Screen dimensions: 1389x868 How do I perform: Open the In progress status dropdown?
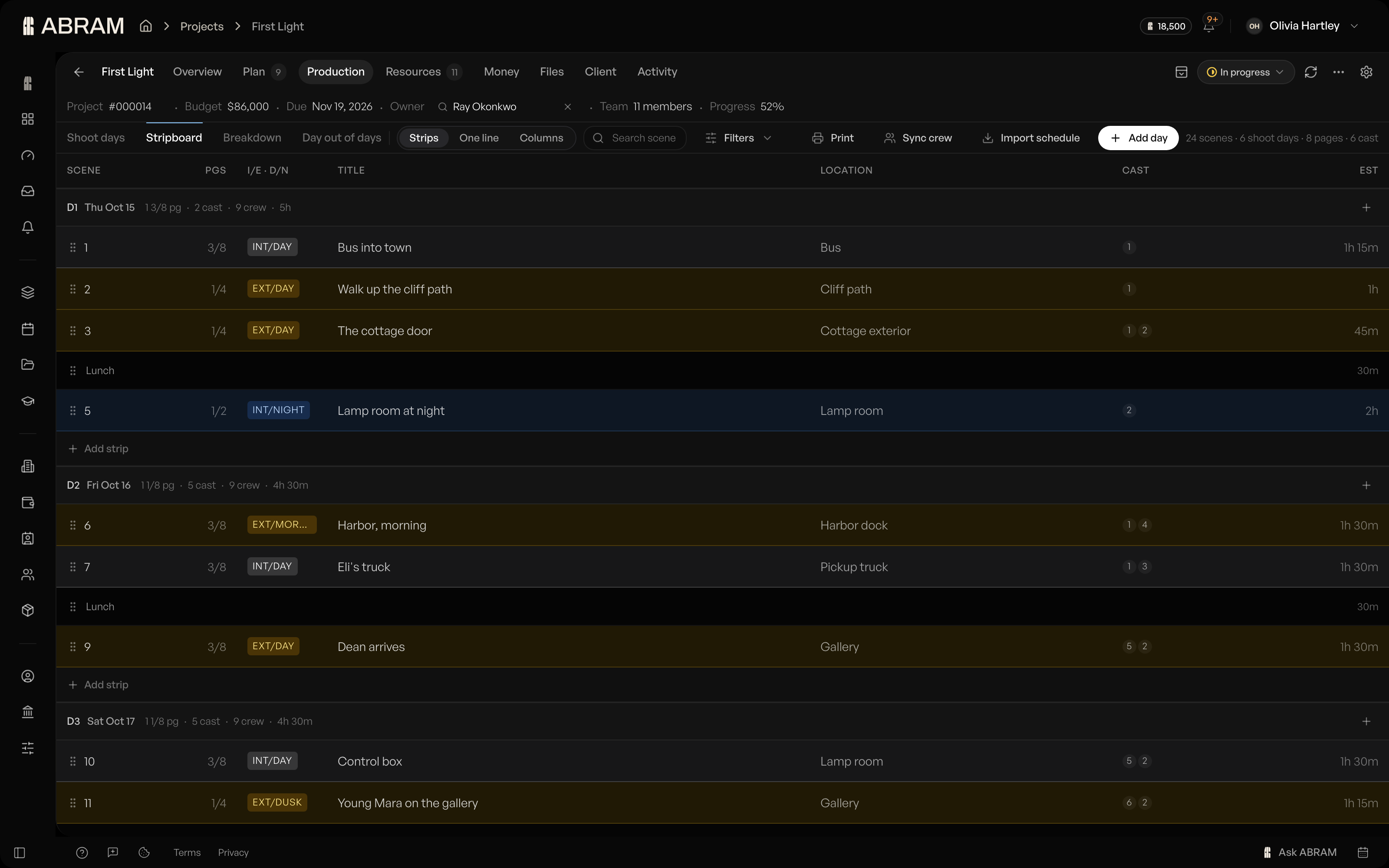tap(1245, 72)
